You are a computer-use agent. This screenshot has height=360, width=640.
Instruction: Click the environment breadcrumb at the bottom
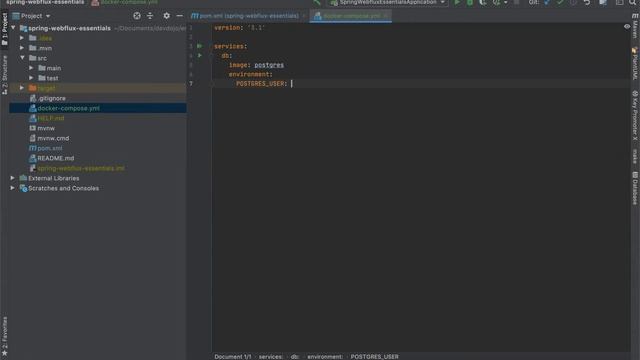point(325,356)
